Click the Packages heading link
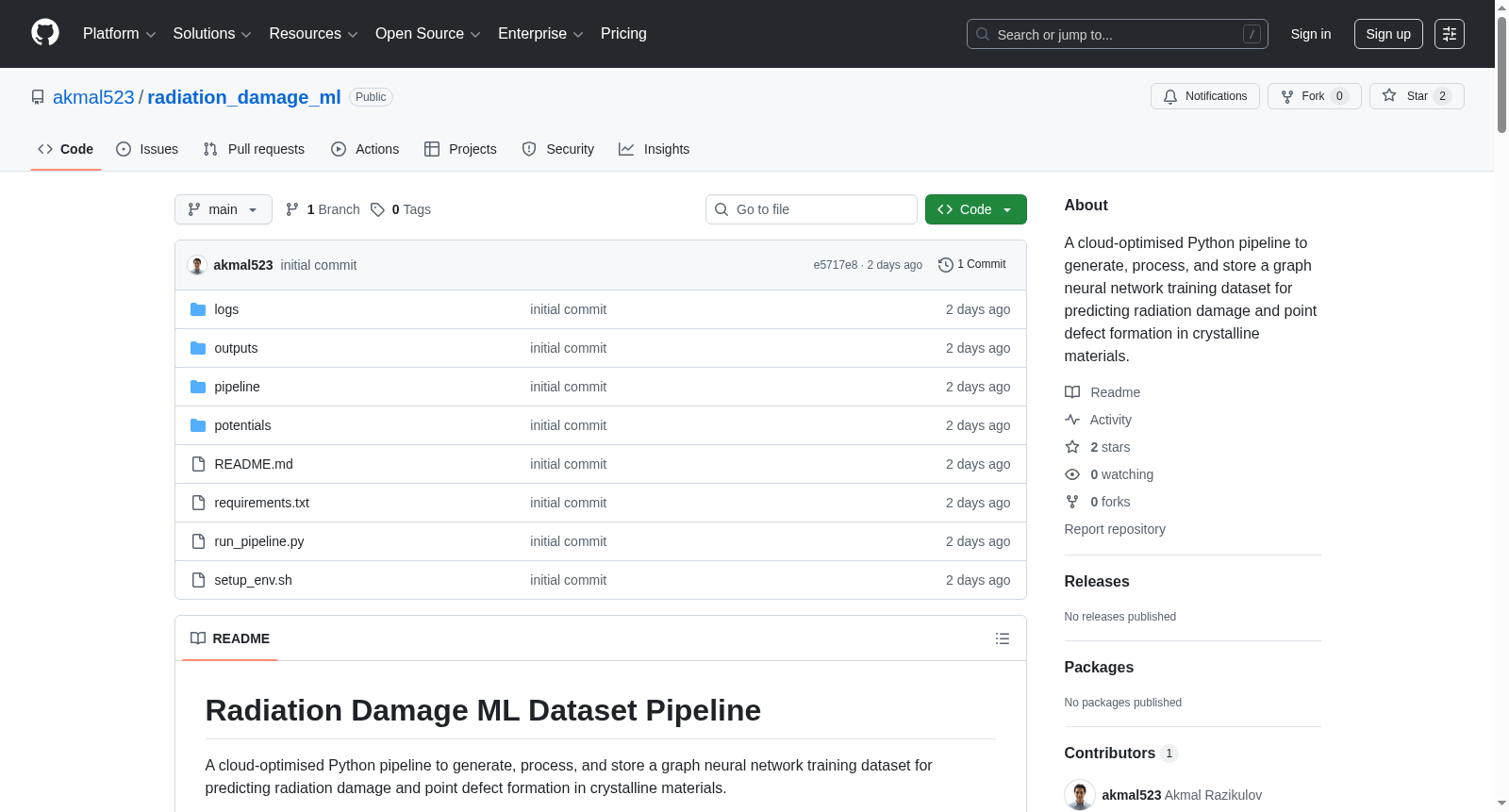The image size is (1509, 812). click(1099, 668)
